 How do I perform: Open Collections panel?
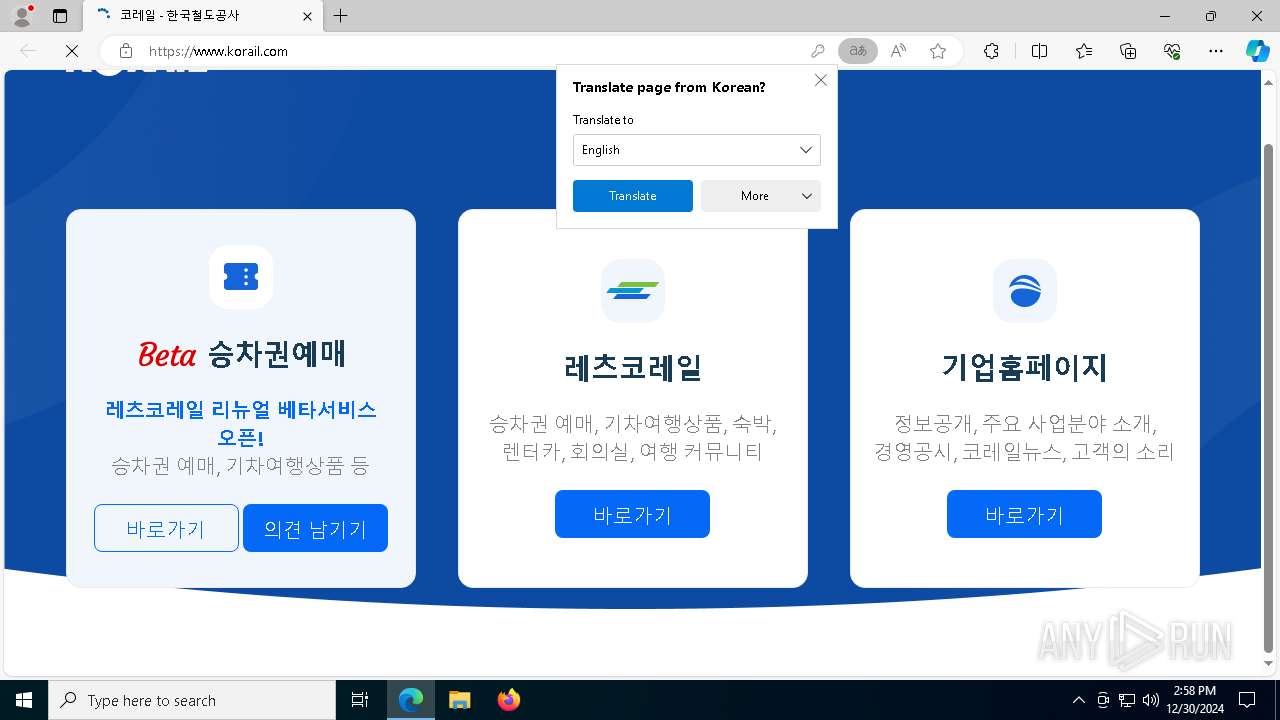[x=1128, y=51]
